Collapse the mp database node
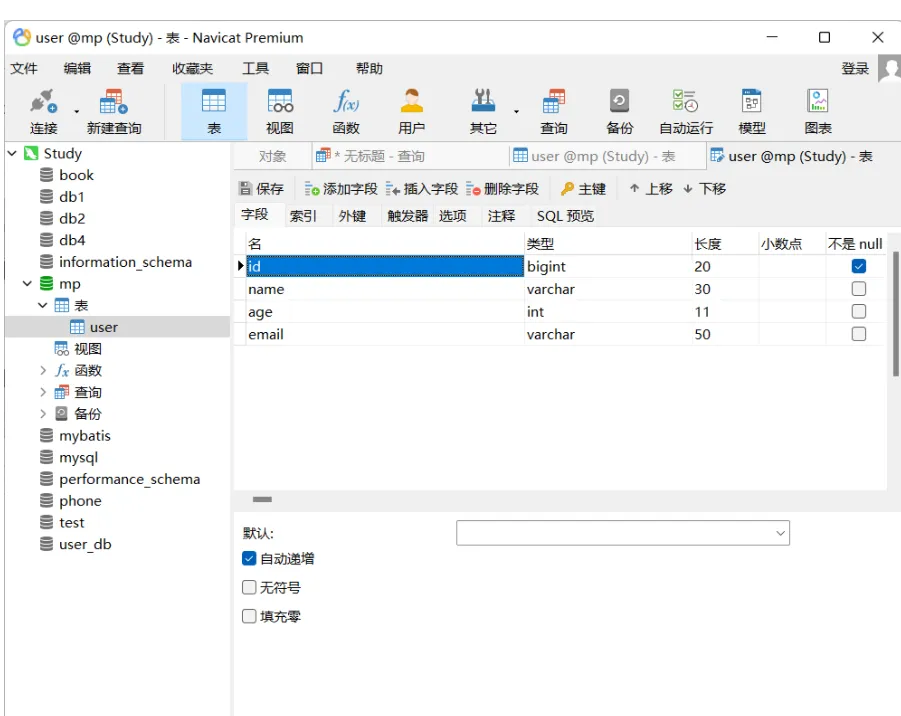The height and width of the screenshot is (716, 901). (x=27, y=283)
